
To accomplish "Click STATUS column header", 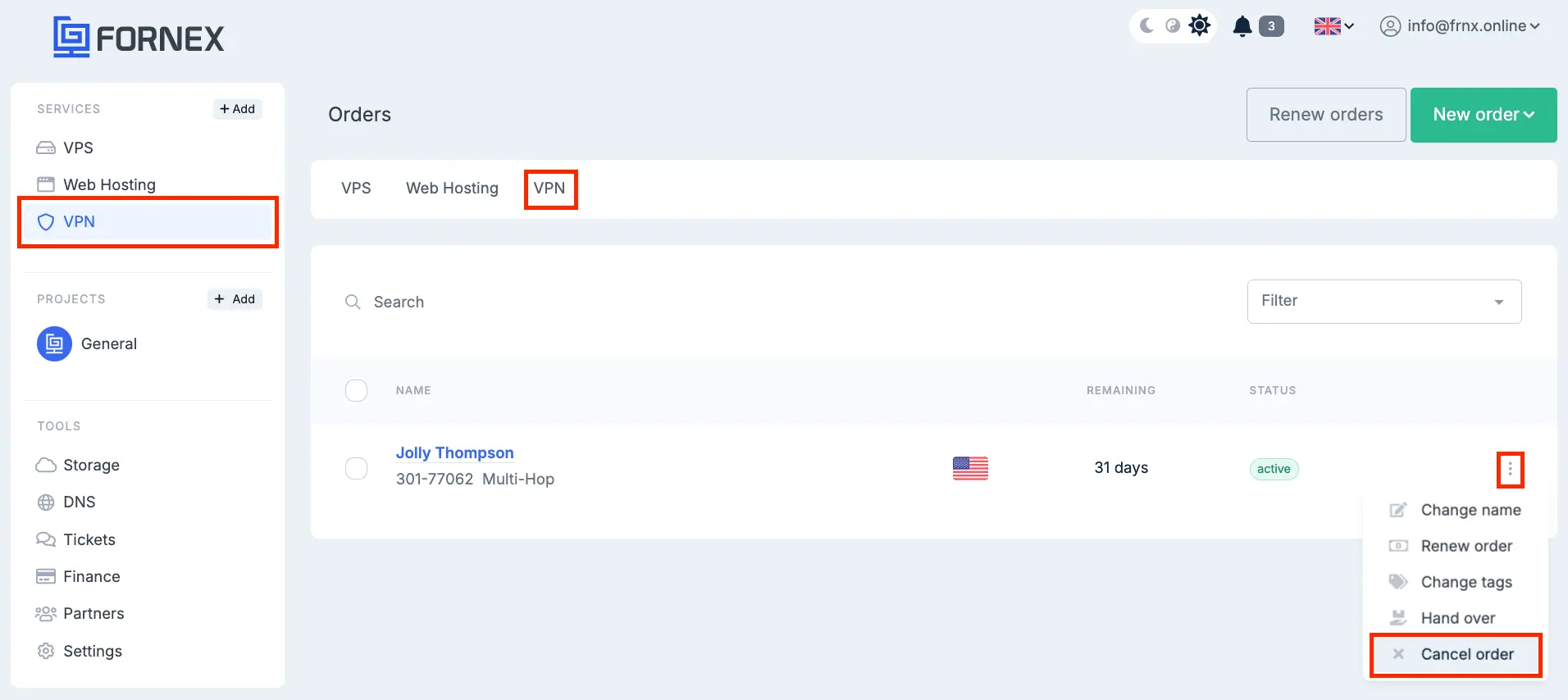I will pyautogui.click(x=1273, y=390).
